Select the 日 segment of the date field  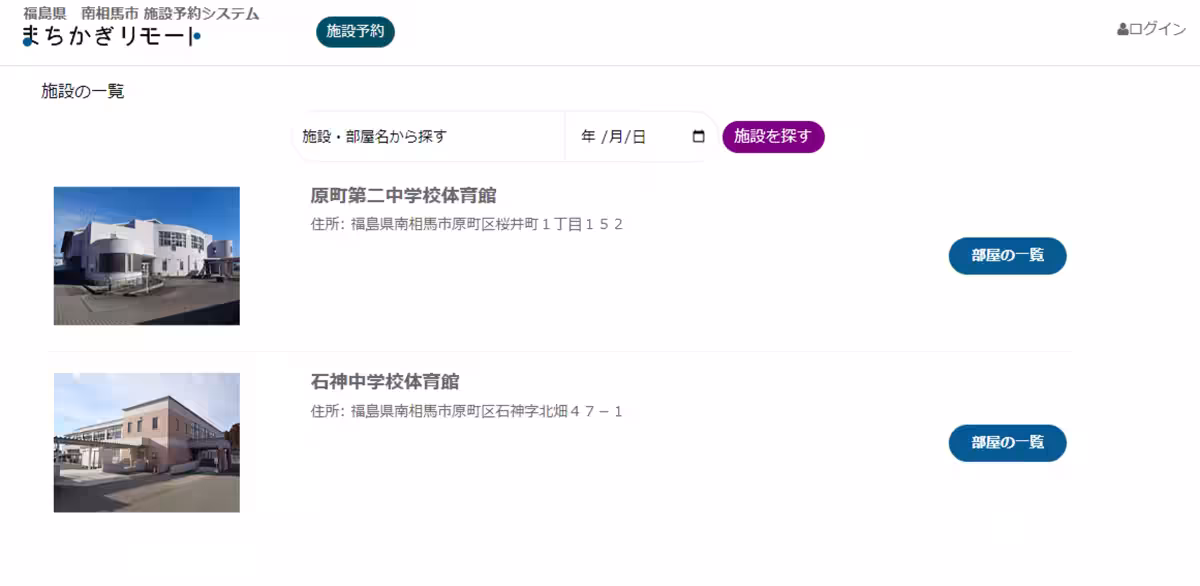click(x=639, y=137)
